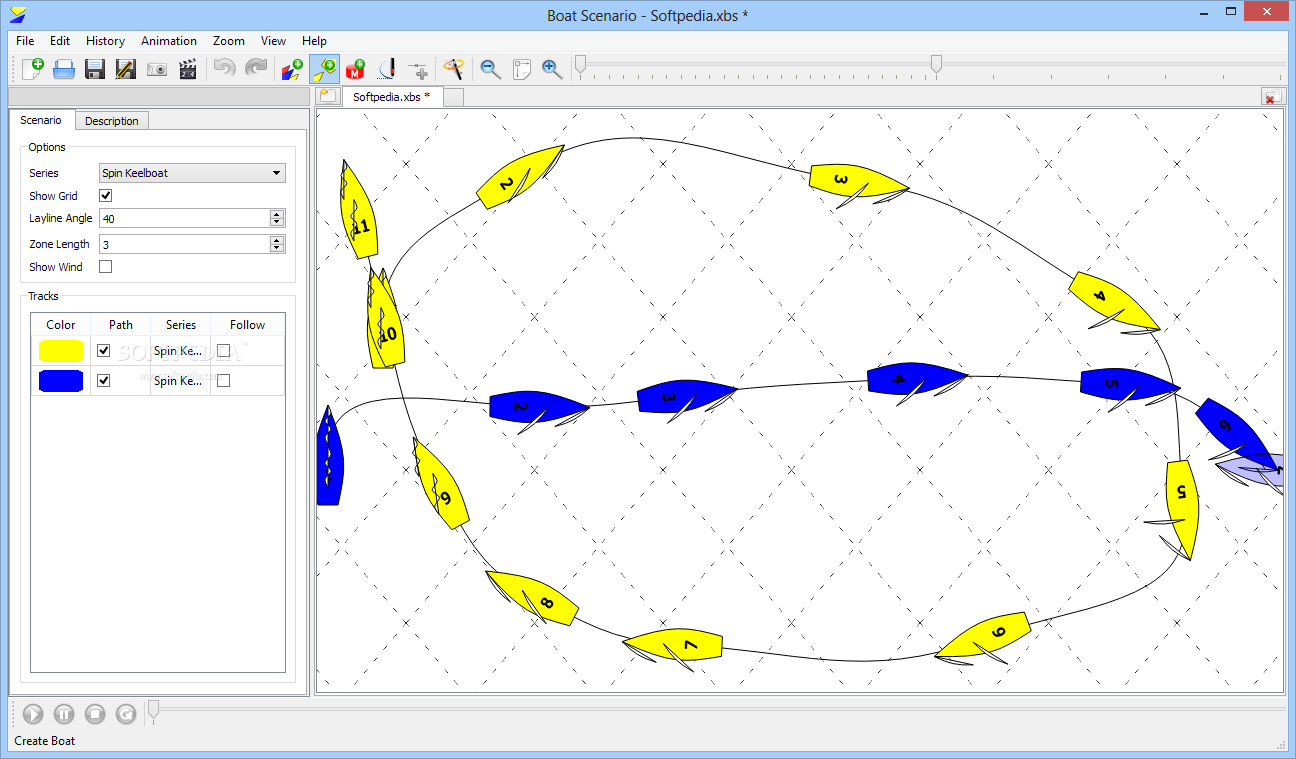The width and height of the screenshot is (1296, 759).
Task: Click yellow track's Series cell Spin Ke...
Action: (x=180, y=351)
